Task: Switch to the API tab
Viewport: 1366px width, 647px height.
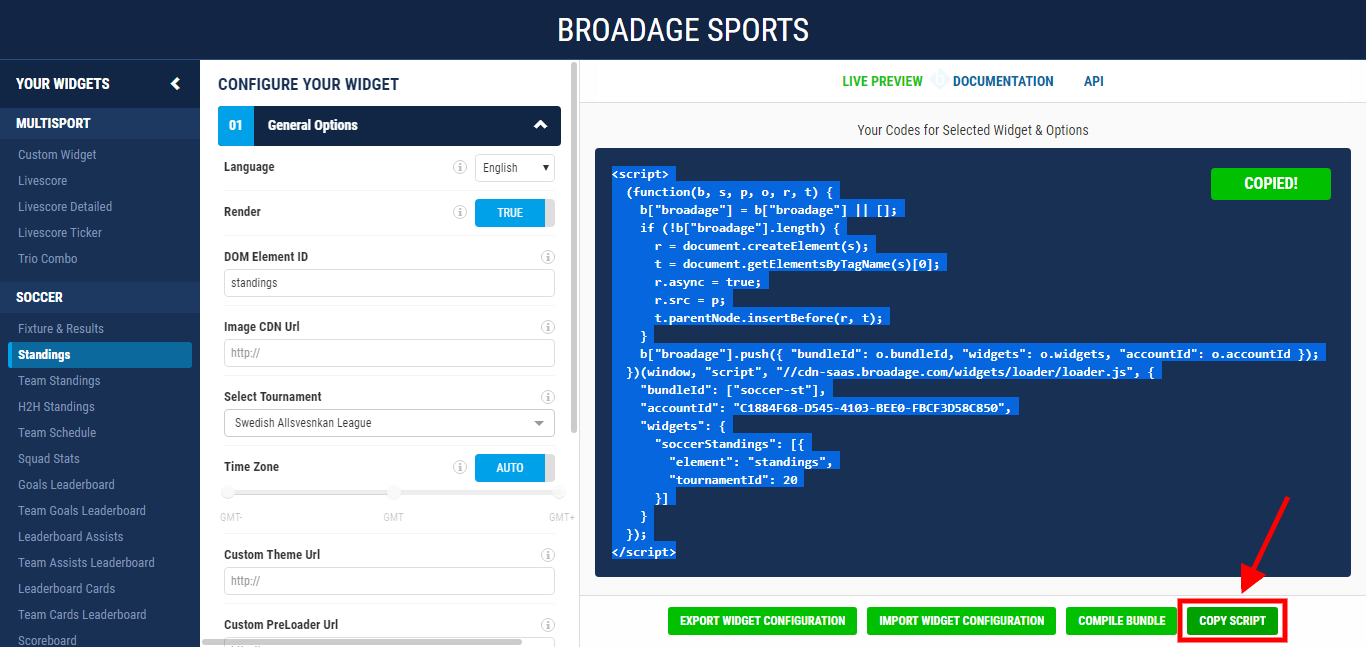Action: pos(1094,82)
